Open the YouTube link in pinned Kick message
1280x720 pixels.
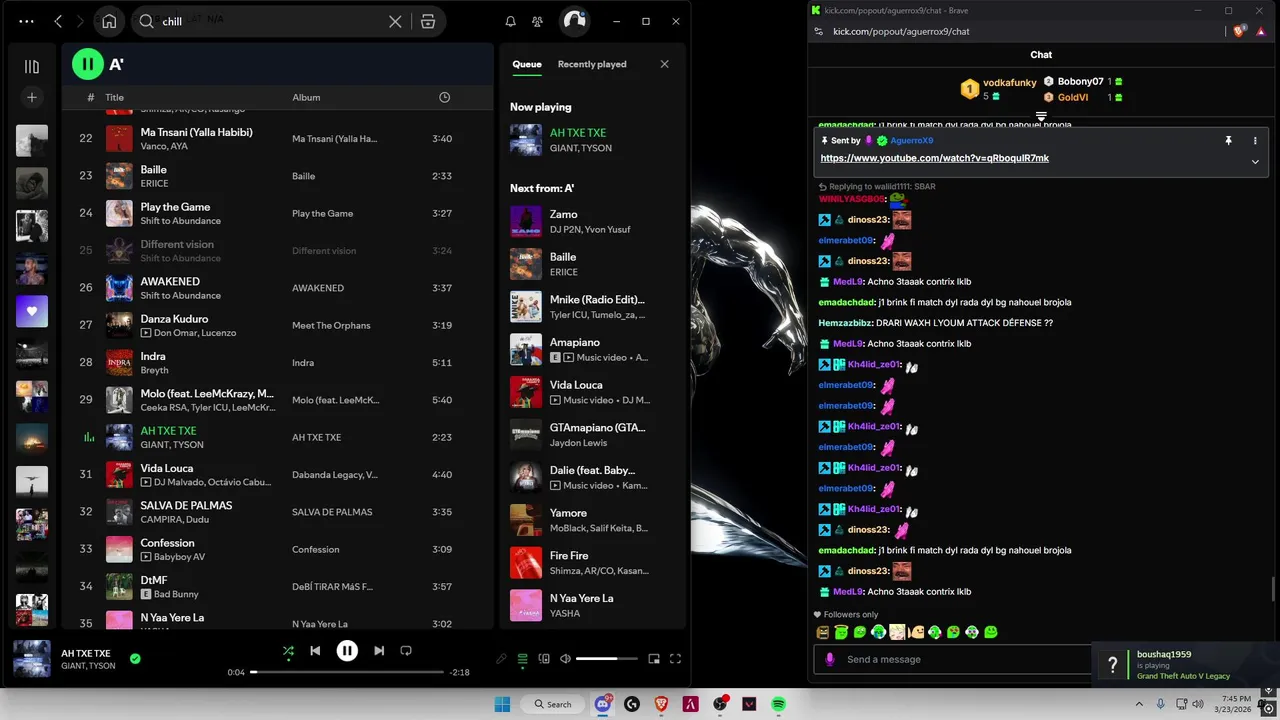pos(935,158)
